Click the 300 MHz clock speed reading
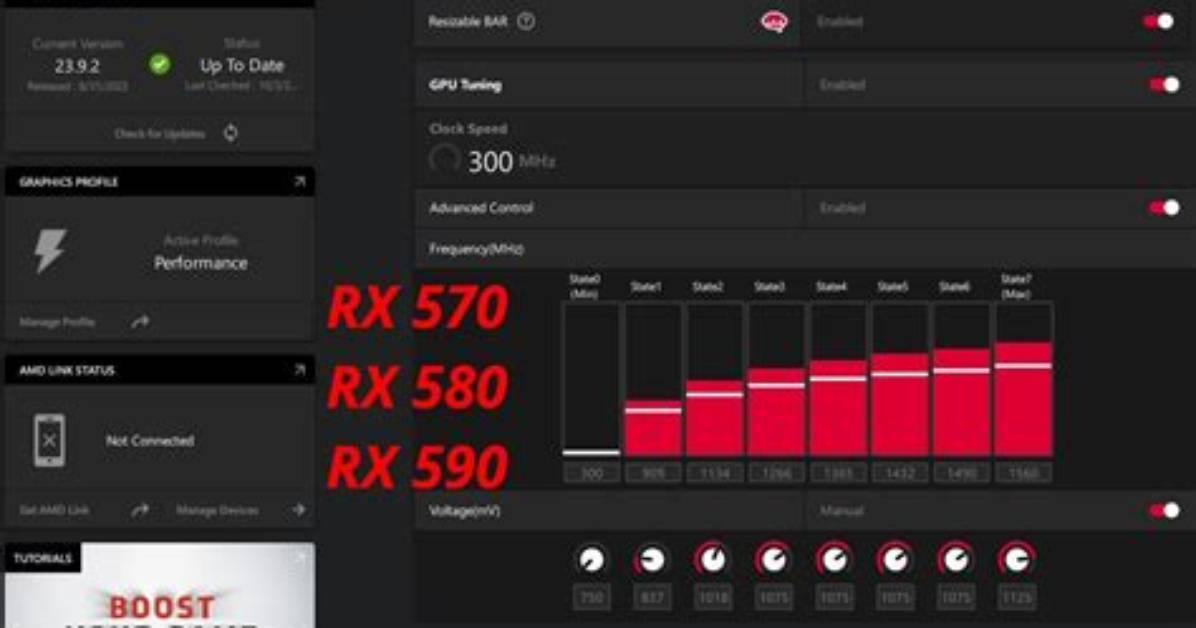Image resolution: width=1196 pixels, height=628 pixels. click(x=511, y=162)
